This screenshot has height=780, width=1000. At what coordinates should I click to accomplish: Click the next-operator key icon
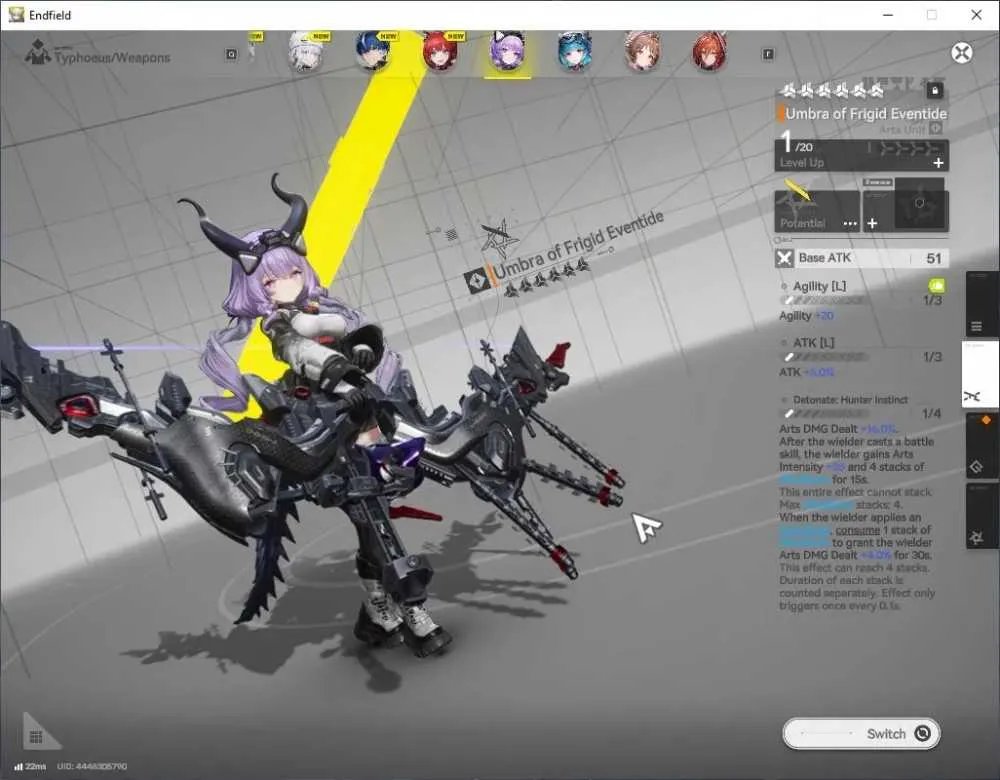point(768,54)
